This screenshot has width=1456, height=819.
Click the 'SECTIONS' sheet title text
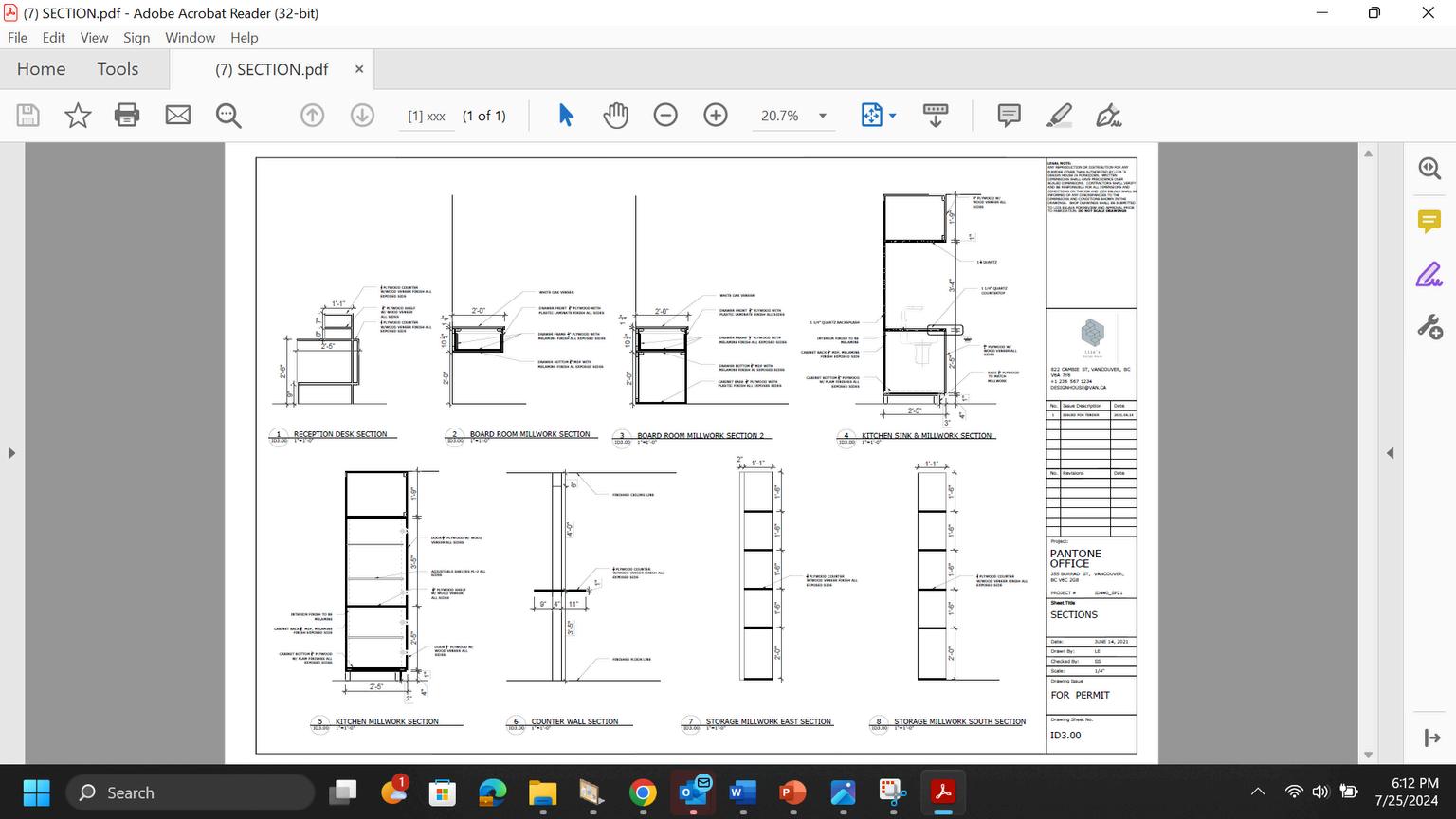pos(1074,615)
